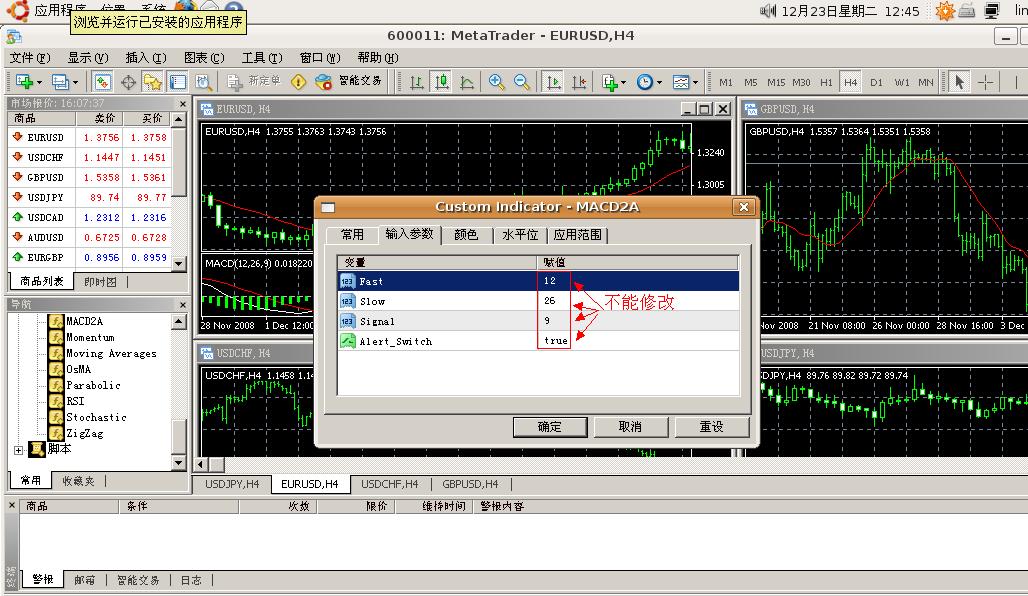The image size is (1028, 596).
Task: Open the 图表 (Charts) menu
Action: tap(204, 58)
